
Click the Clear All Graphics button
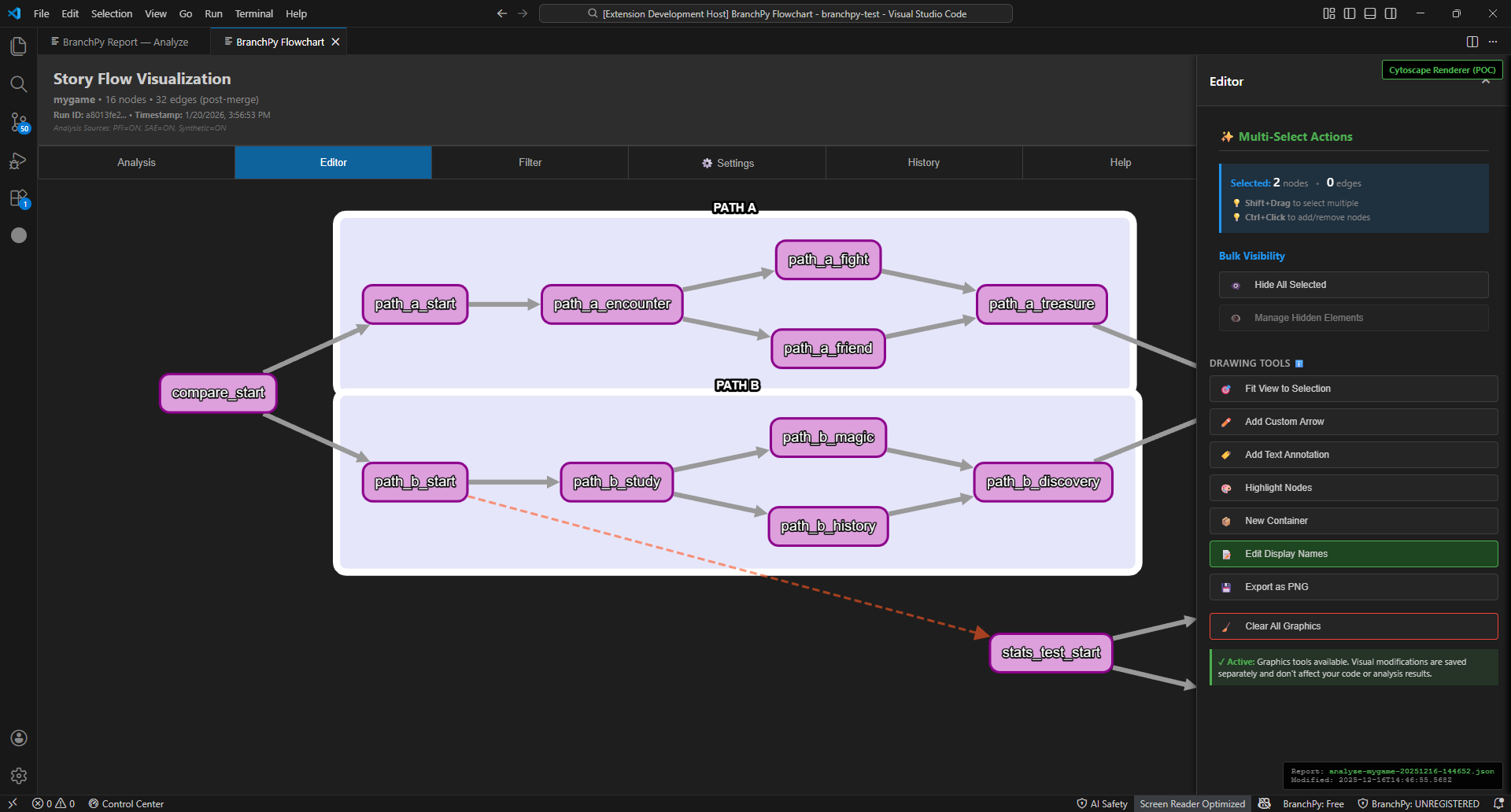[x=1352, y=626]
